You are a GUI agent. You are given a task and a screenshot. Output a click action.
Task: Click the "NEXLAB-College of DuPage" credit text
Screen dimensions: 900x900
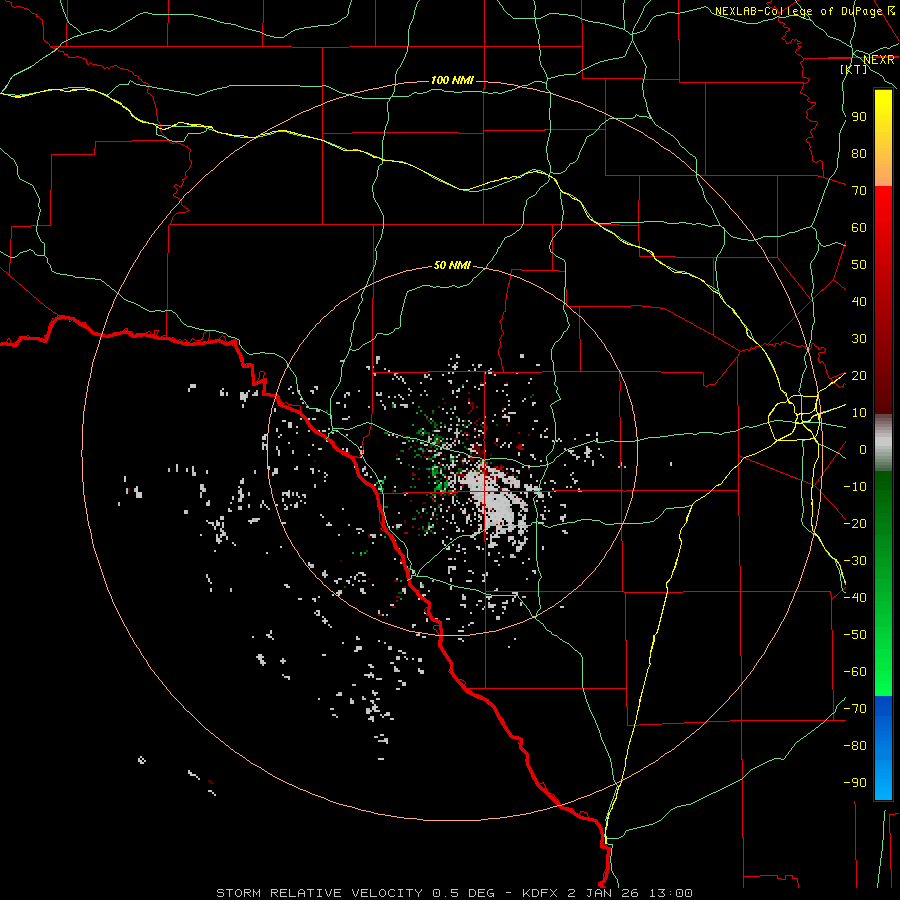[798, 11]
